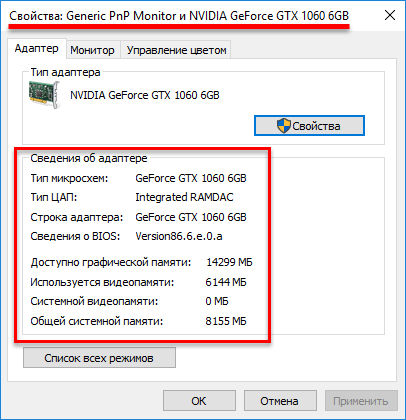The height and width of the screenshot is (420, 406).
Task: Click the Сведения об адаптере group title
Action: click(x=89, y=158)
